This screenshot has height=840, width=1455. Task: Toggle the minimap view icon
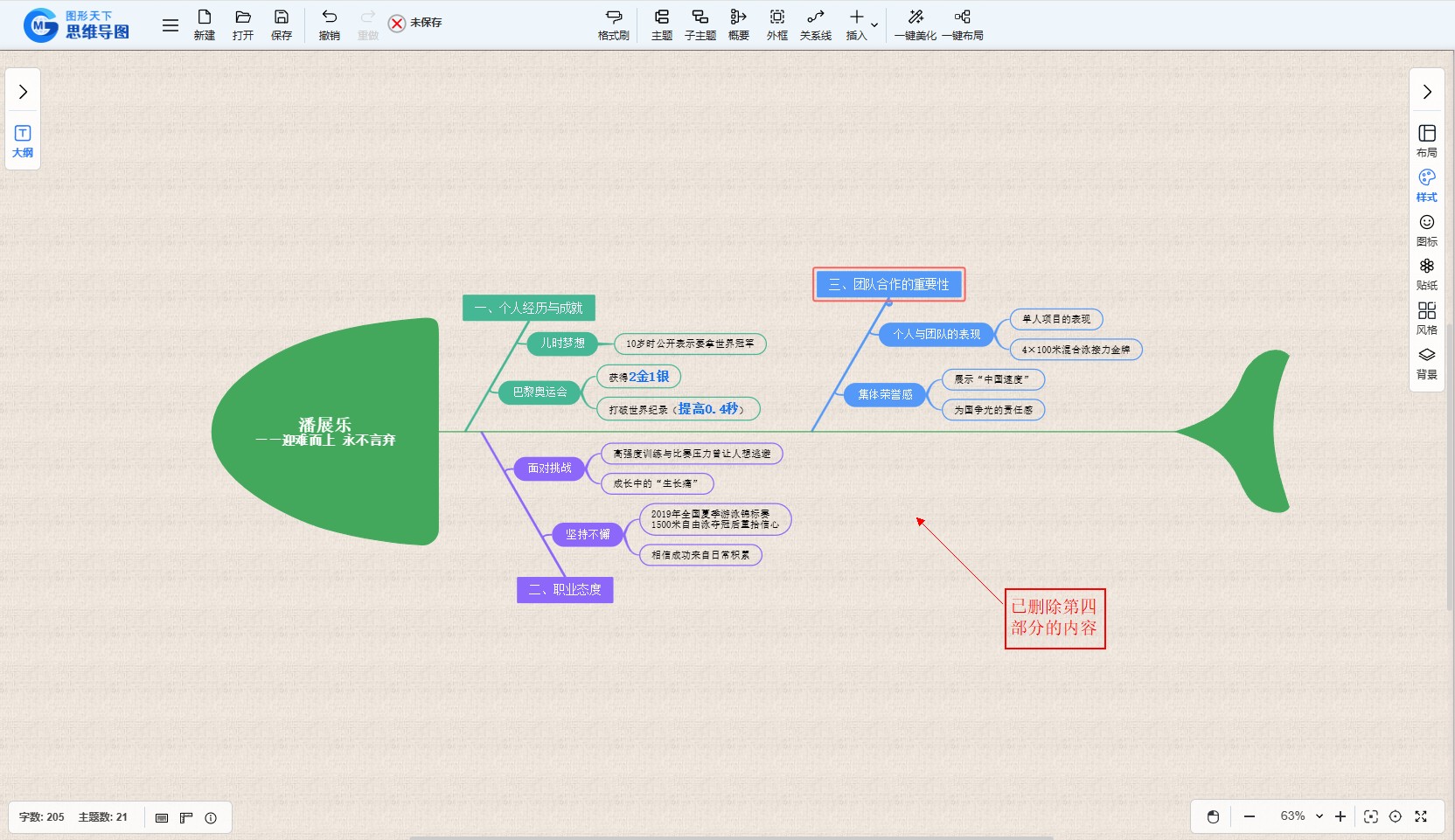(x=162, y=817)
